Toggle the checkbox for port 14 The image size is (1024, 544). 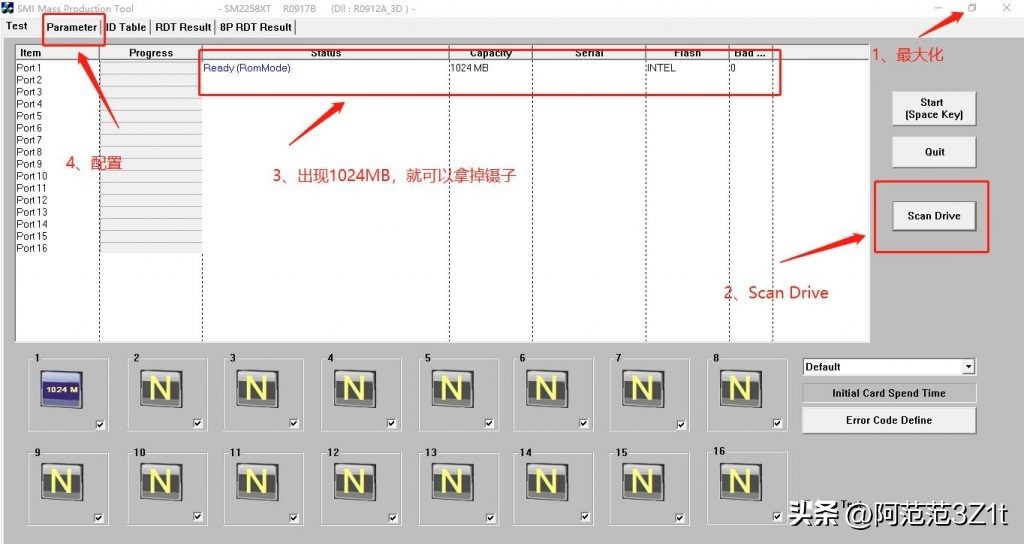click(x=585, y=517)
